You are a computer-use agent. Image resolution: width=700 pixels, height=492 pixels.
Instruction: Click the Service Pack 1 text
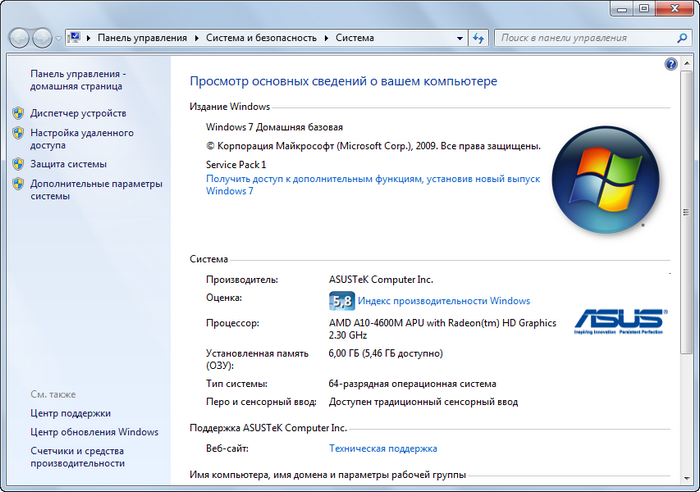point(236,165)
